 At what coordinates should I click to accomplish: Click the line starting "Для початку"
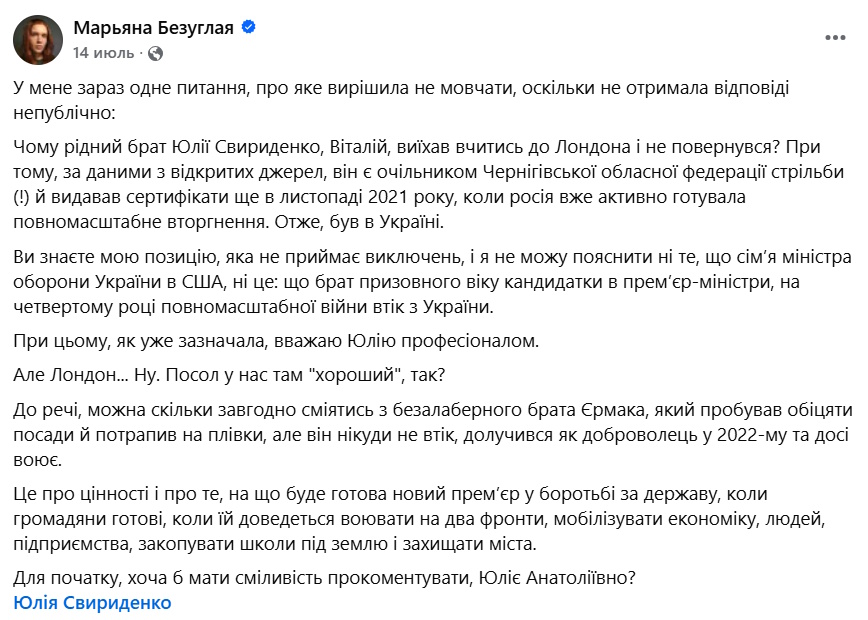click(x=325, y=577)
